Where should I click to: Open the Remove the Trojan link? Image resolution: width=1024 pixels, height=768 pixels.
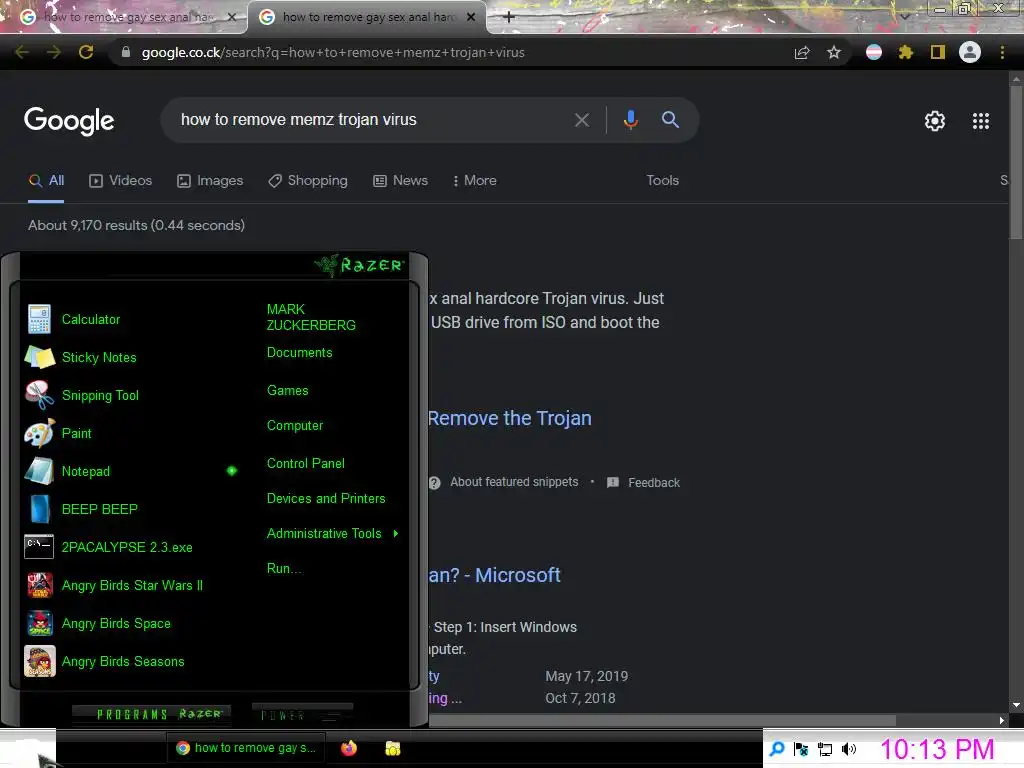click(509, 418)
